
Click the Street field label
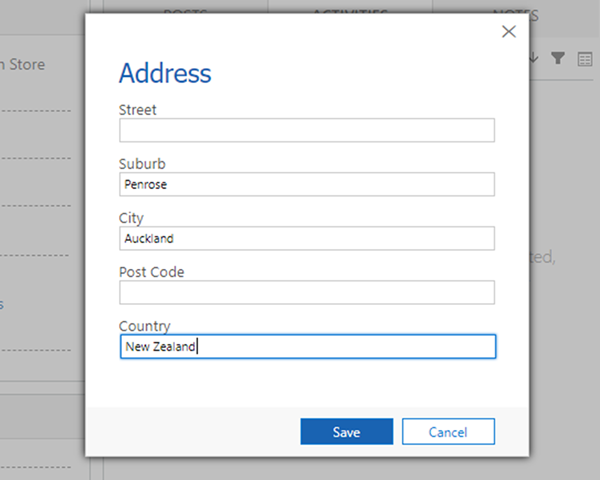[x=138, y=110]
